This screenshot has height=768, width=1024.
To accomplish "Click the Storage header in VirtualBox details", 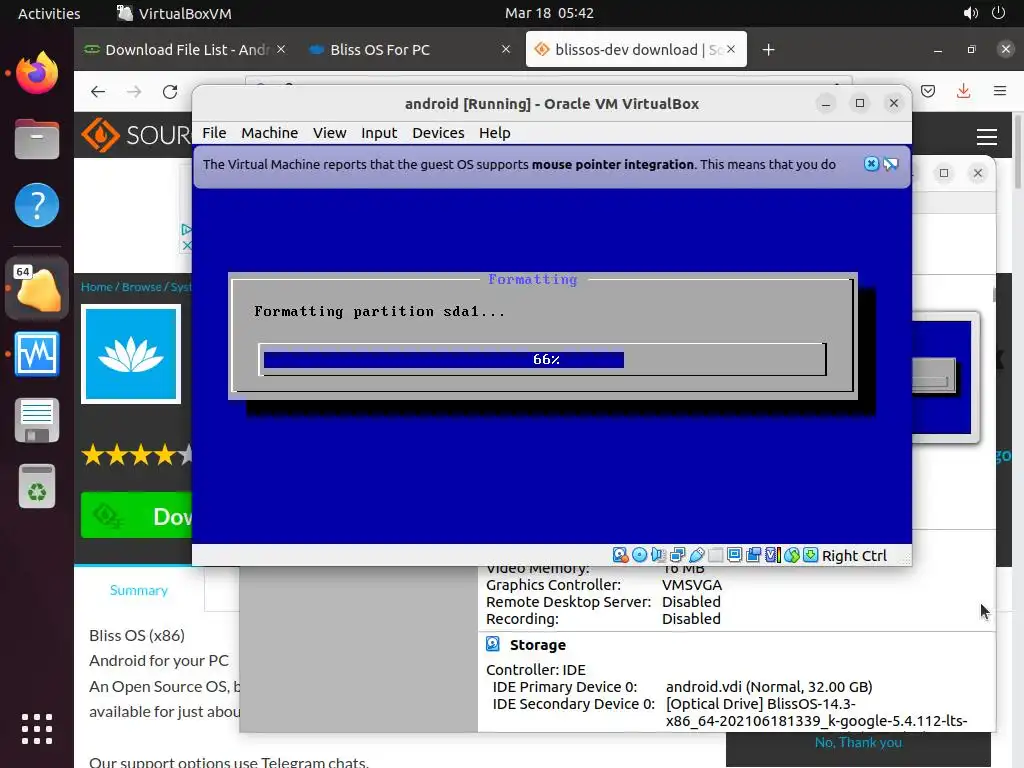I will 537,645.
